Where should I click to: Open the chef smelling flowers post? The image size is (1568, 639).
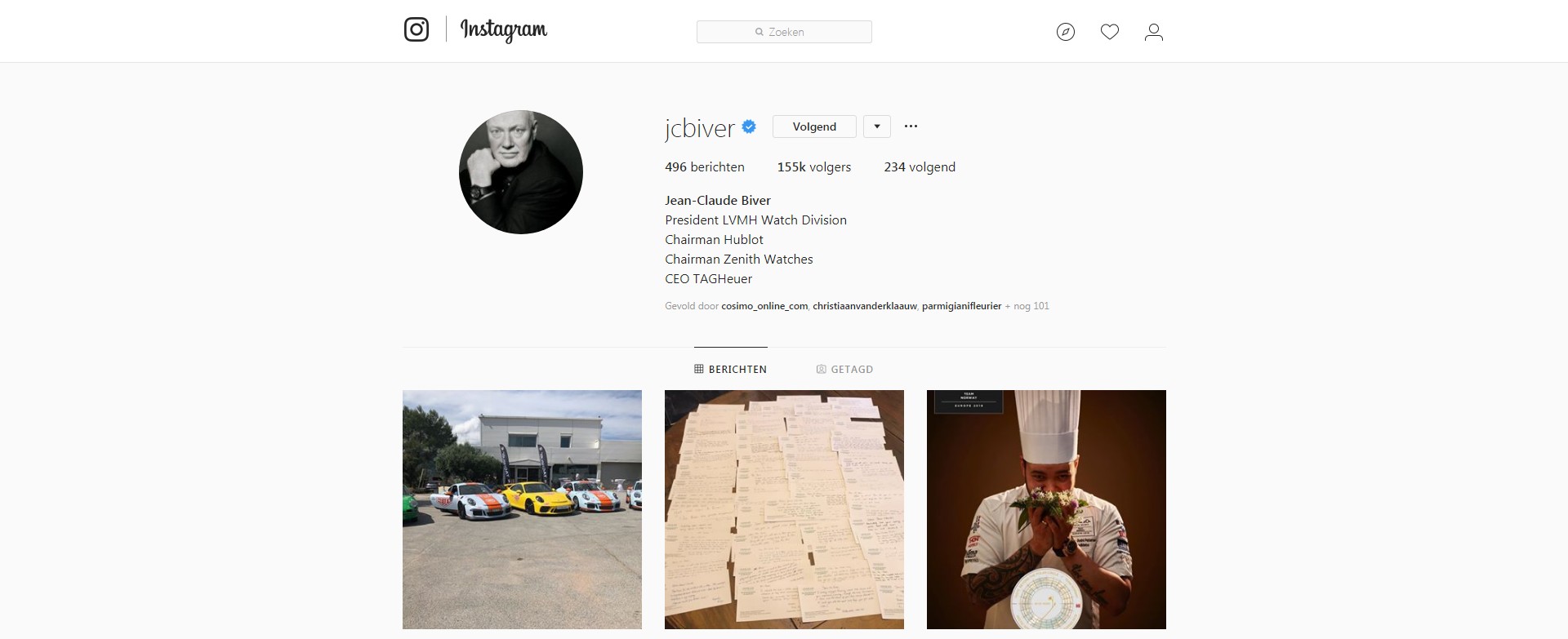[x=1046, y=509]
